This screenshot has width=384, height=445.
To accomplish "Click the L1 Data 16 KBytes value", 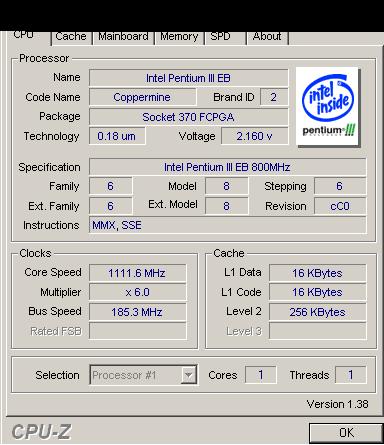I will point(318,273).
